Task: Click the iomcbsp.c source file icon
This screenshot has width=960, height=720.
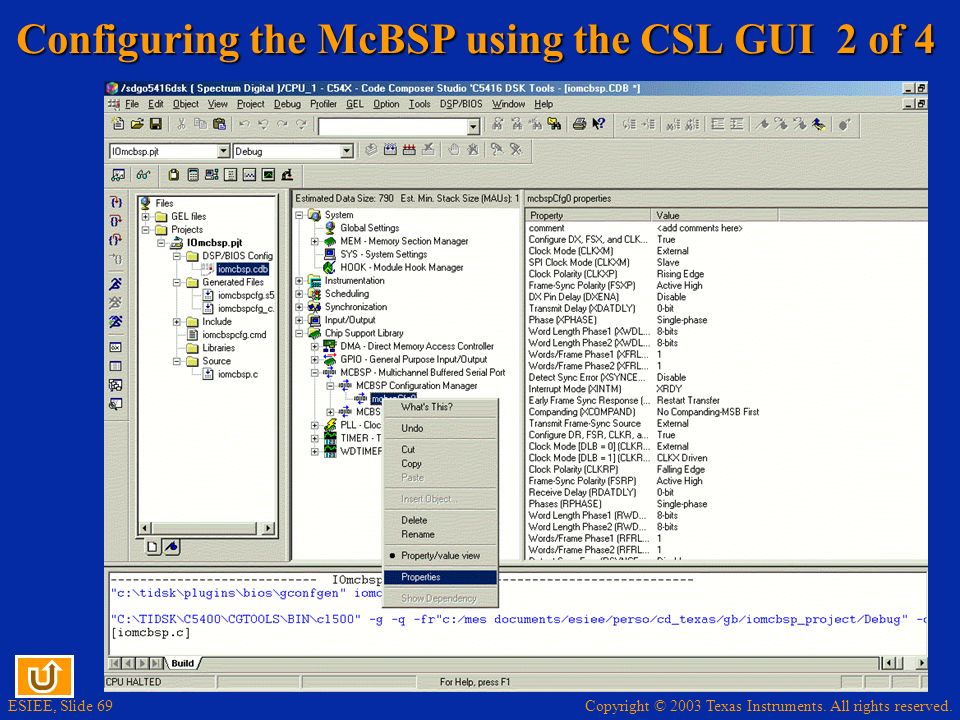Action: tap(208, 374)
